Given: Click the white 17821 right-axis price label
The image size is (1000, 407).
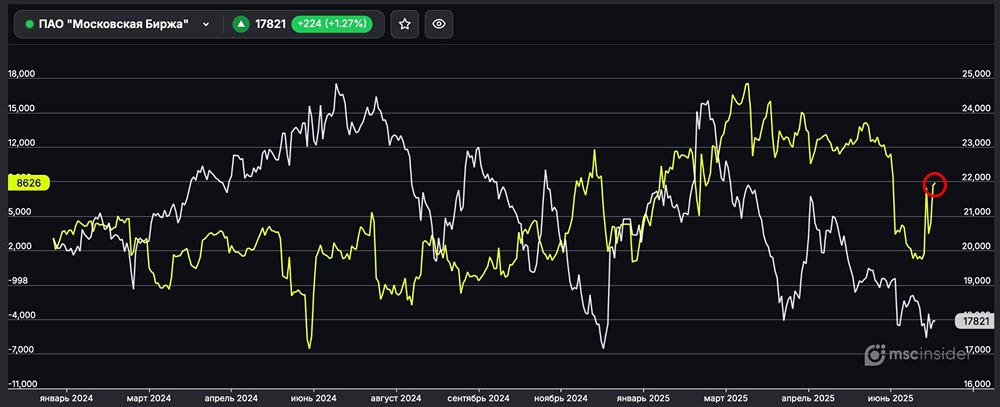Looking at the screenshot, I should 974,321.
